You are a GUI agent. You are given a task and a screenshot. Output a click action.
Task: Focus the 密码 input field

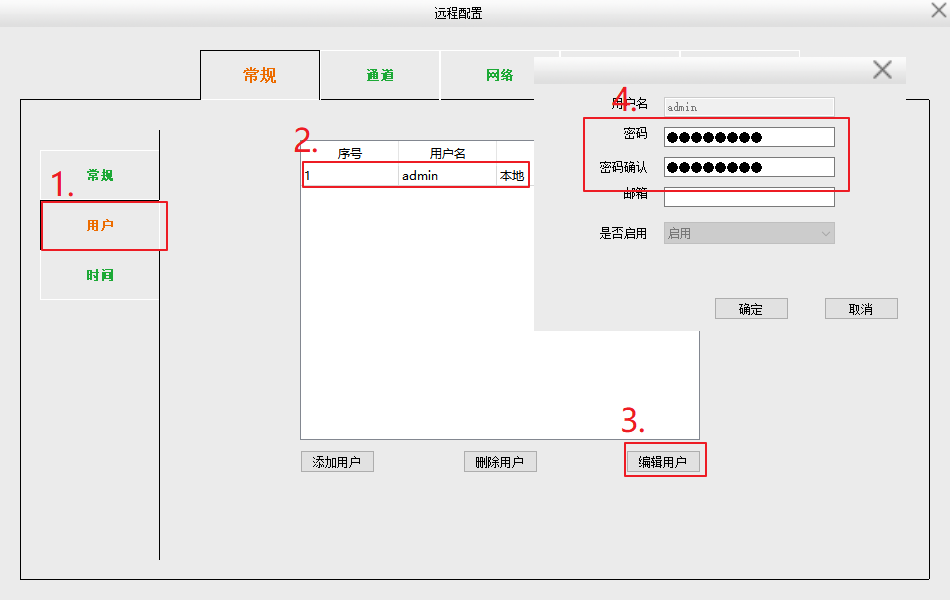[x=749, y=137]
